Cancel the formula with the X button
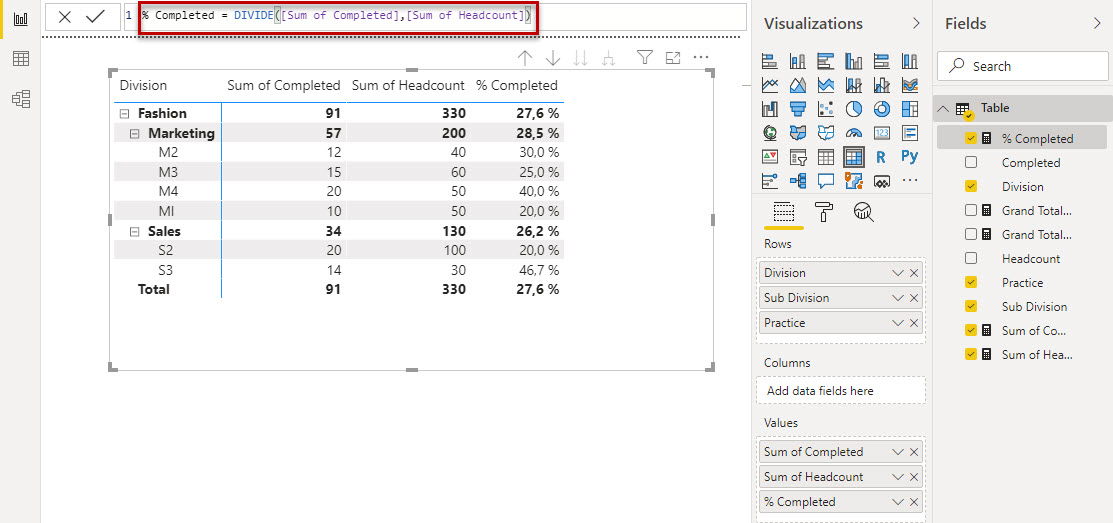This screenshot has height=523, width=1113. point(65,17)
